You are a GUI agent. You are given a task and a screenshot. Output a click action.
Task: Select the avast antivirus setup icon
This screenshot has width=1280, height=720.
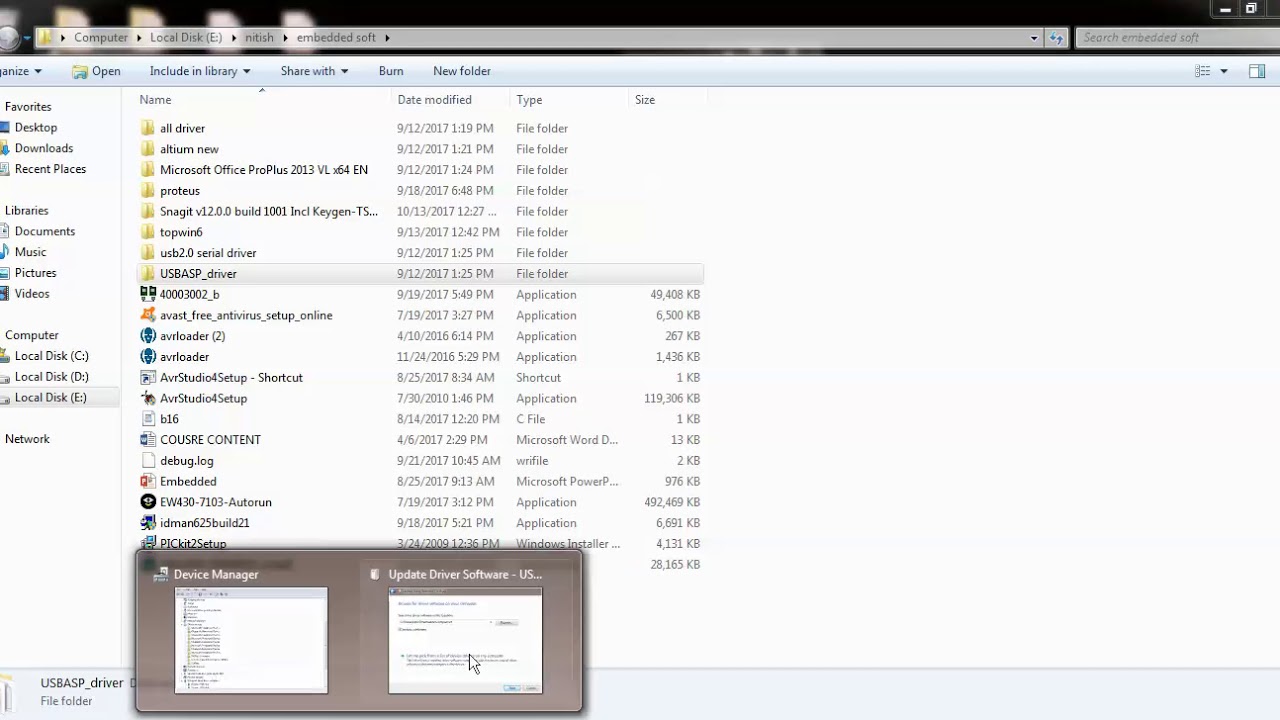pyautogui.click(x=148, y=315)
